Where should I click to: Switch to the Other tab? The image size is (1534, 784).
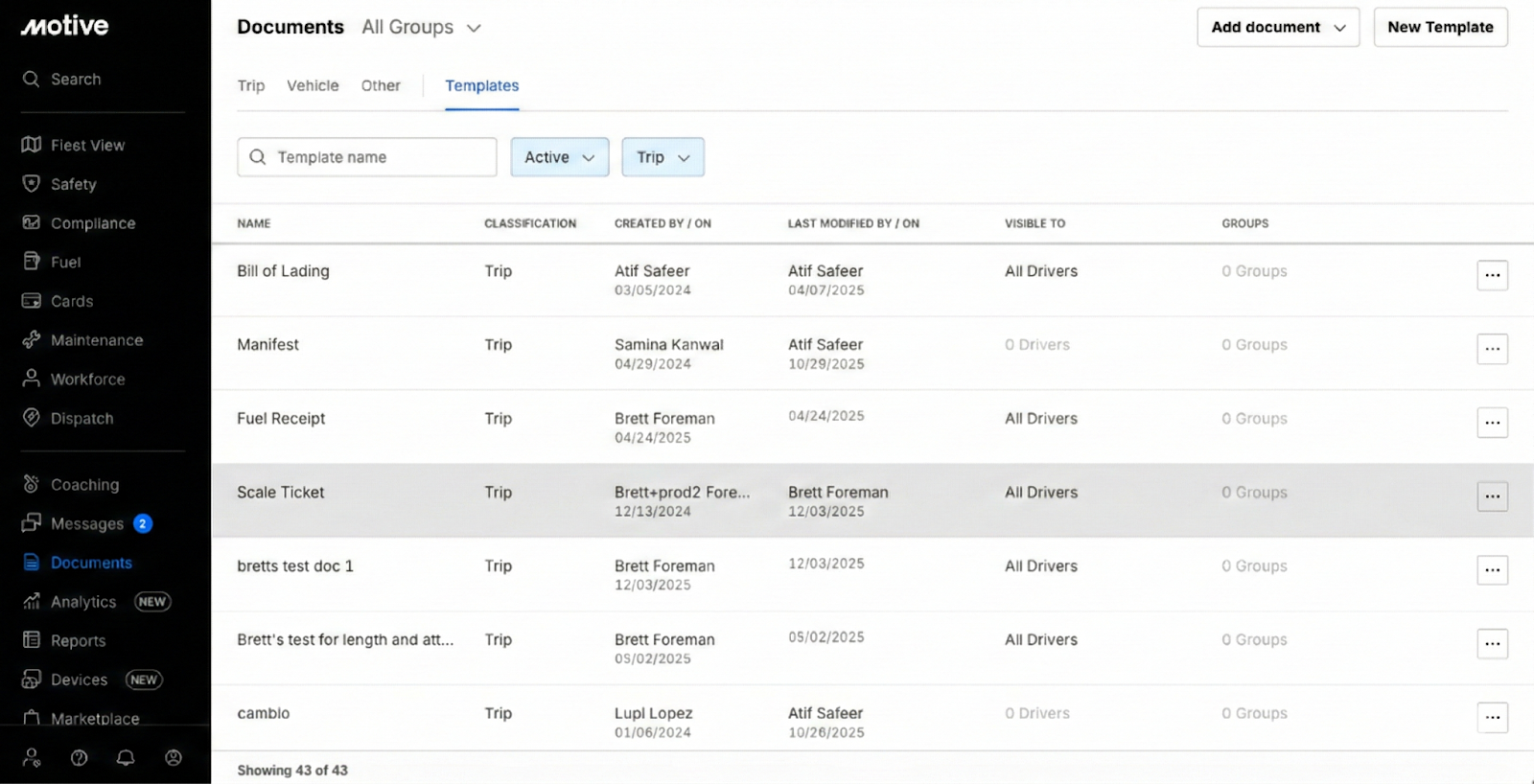coord(381,86)
